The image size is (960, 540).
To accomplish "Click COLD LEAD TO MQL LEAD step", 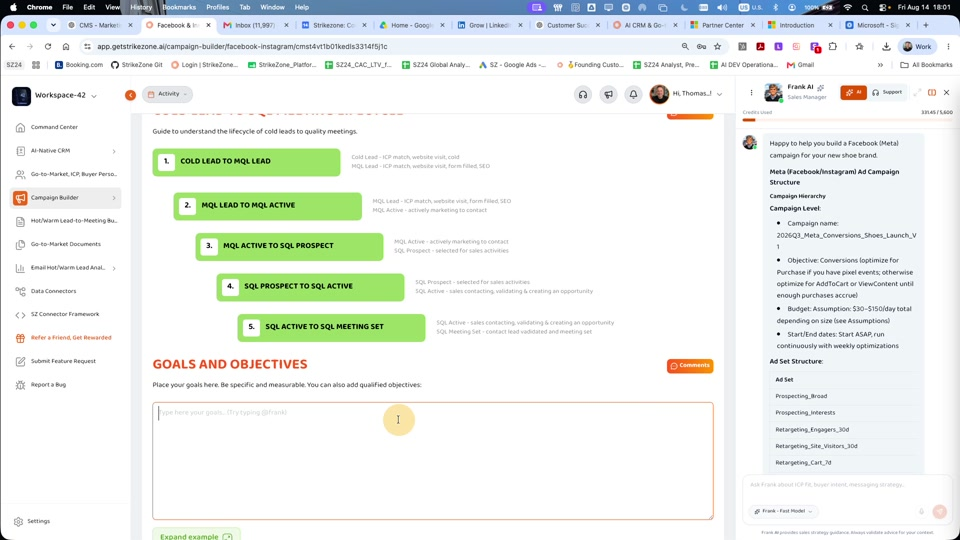I will [246, 162].
